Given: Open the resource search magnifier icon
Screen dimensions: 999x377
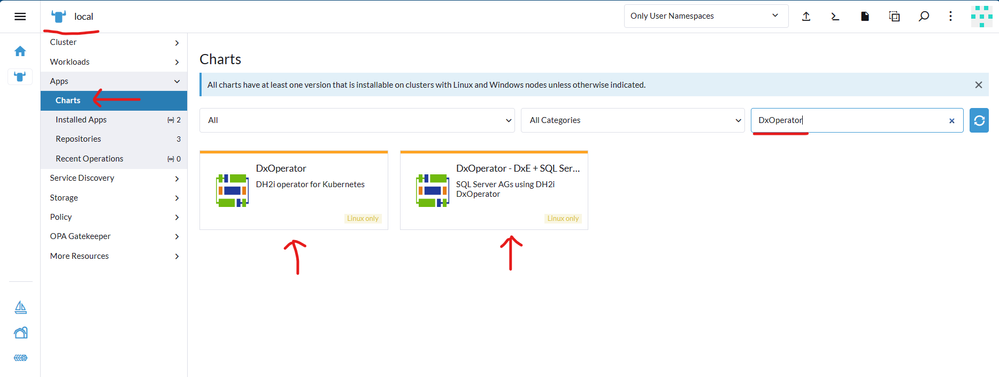Looking at the screenshot, I should [924, 17].
